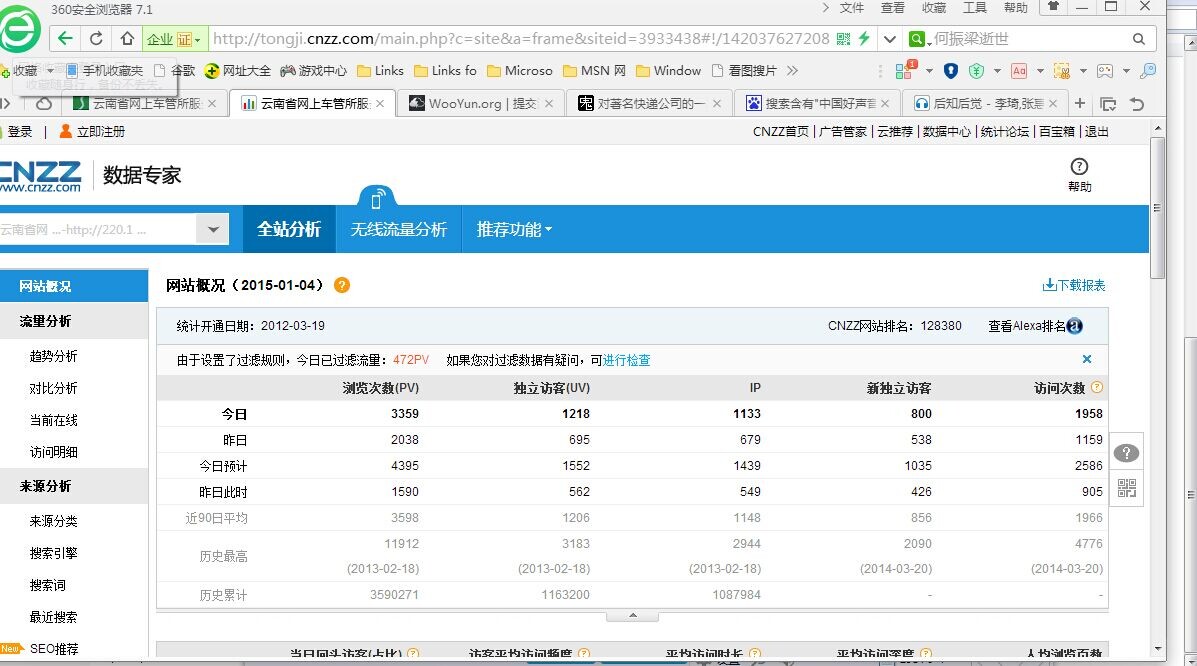Viewport: 1197px width, 666px height.
Task: Click the screenshot scissors tool icon
Action: coord(1061,71)
